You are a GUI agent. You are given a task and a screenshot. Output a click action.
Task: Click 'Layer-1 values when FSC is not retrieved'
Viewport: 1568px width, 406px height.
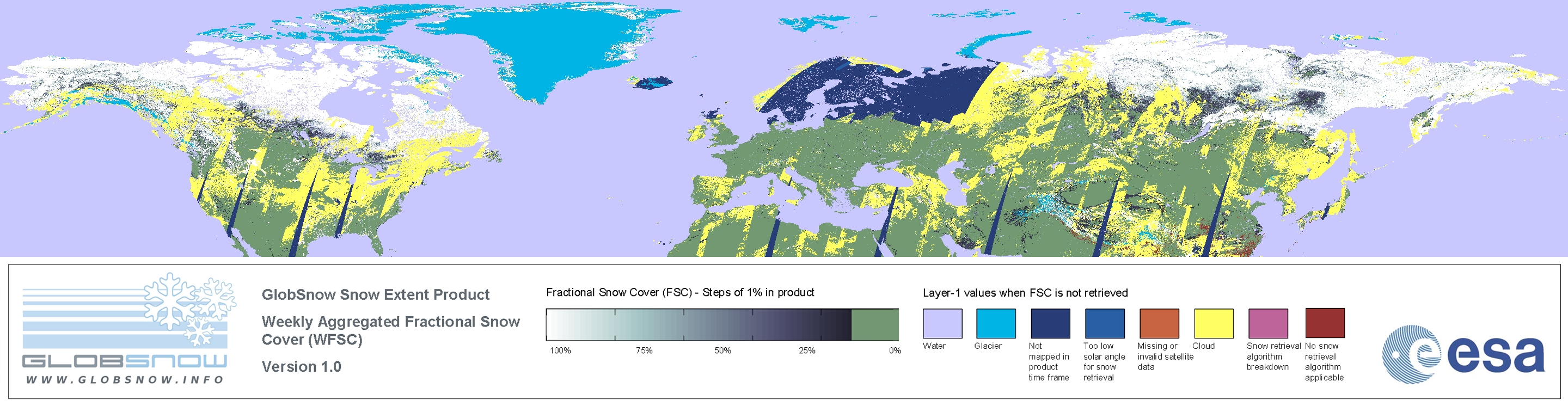1025,293
